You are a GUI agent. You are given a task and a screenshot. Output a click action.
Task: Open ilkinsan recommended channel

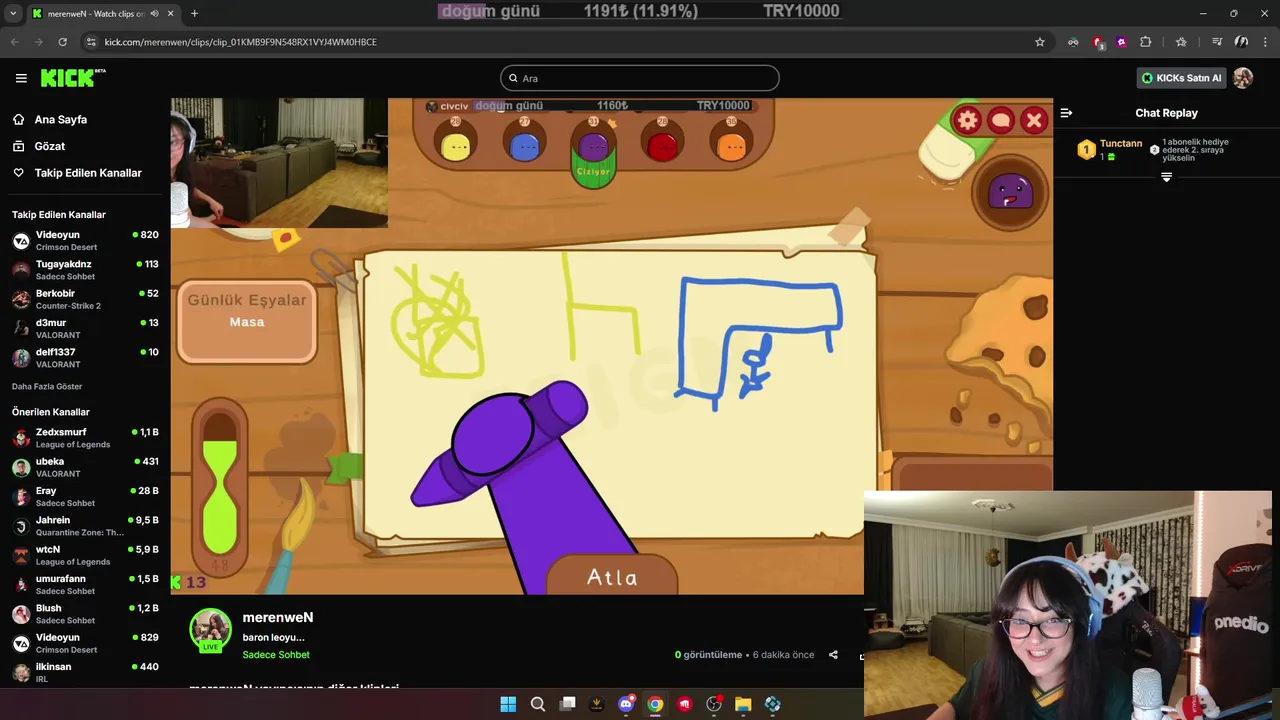tap(85, 672)
